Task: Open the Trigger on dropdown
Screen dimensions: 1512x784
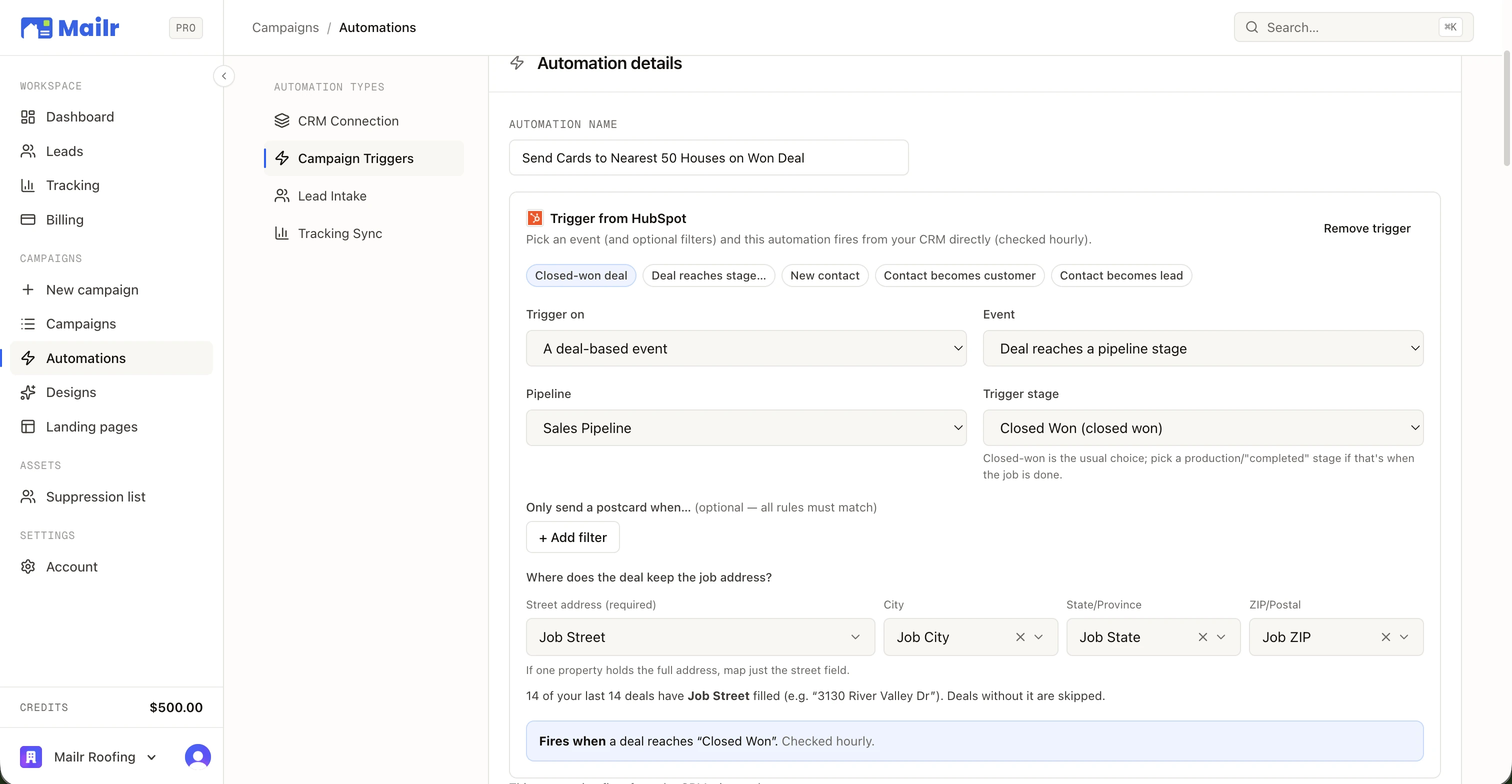Action: [746, 348]
